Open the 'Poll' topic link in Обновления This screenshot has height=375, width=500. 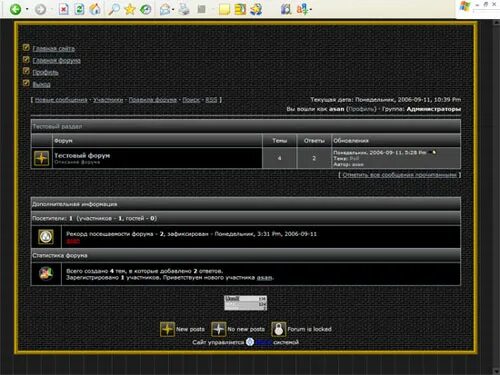click(x=354, y=159)
